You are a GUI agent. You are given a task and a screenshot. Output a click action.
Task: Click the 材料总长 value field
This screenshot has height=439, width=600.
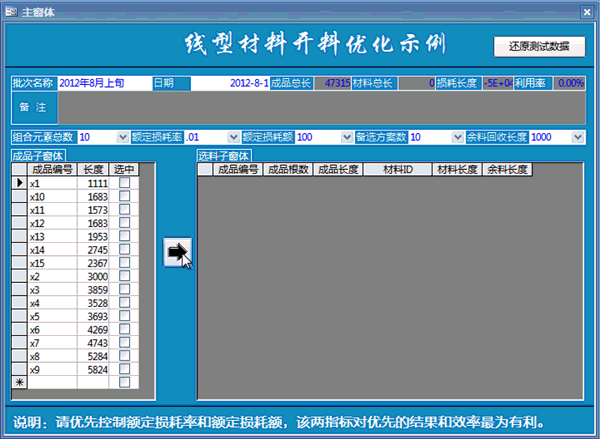(417, 83)
